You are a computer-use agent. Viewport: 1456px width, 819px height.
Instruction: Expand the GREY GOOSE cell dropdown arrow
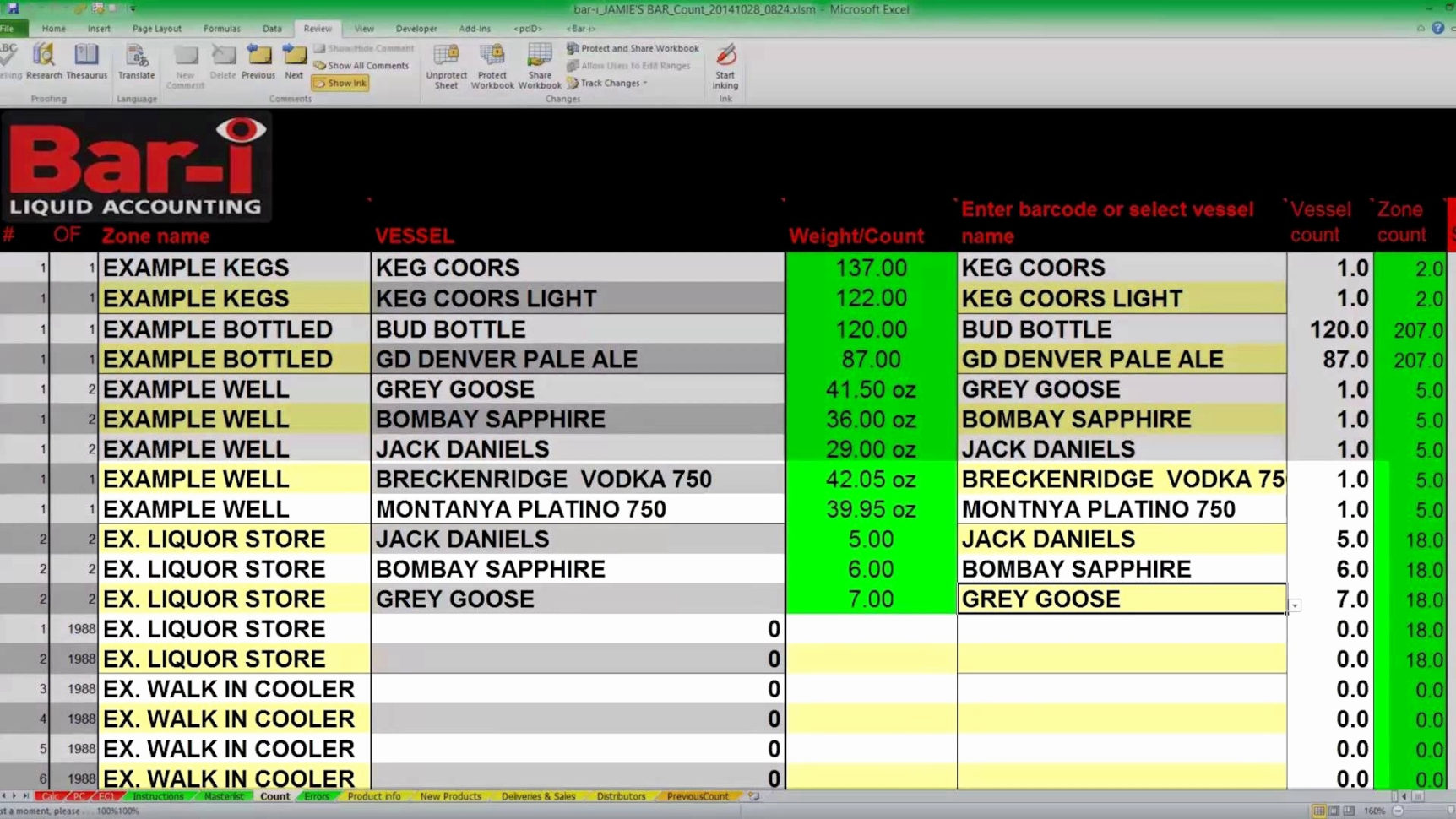coord(1295,606)
